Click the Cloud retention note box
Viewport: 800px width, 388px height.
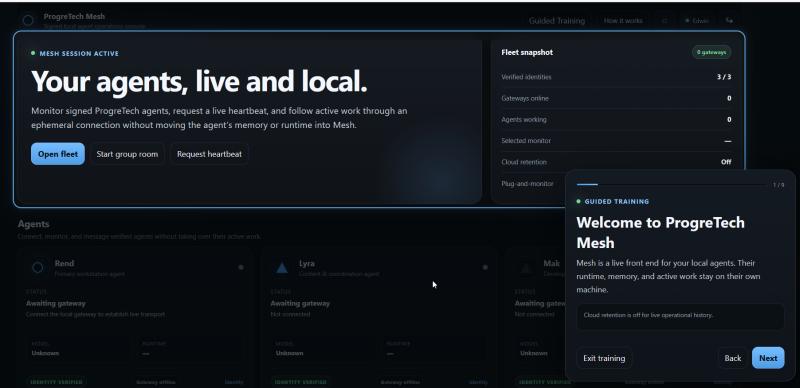[680, 316]
